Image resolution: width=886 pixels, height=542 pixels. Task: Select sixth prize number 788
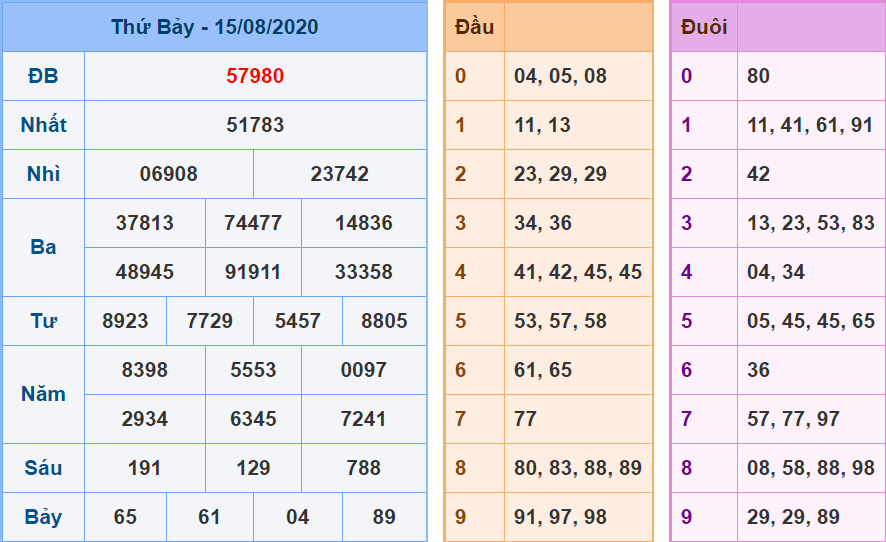[x=364, y=468]
